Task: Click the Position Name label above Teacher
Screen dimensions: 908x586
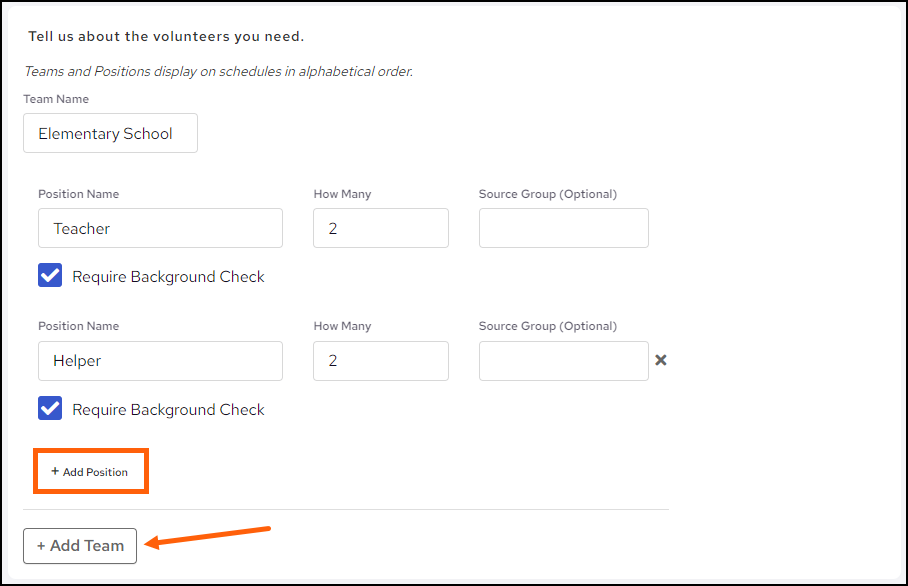Action: (x=78, y=194)
